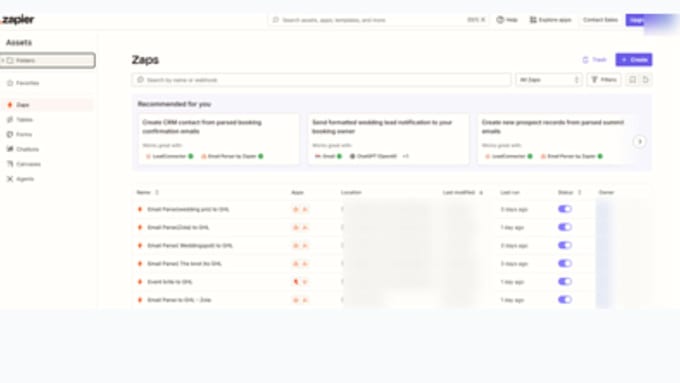The image size is (680, 383).
Task: Open the All Zaps dropdown
Action: (x=549, y=80)
